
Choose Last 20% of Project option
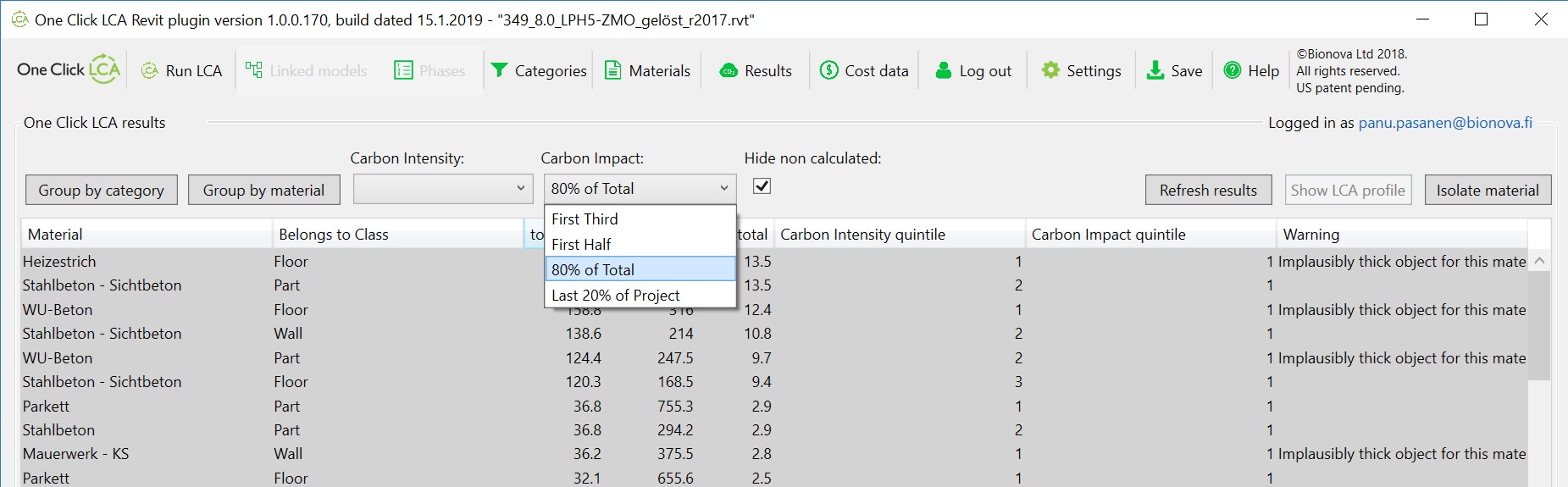(x=640, y=295)
